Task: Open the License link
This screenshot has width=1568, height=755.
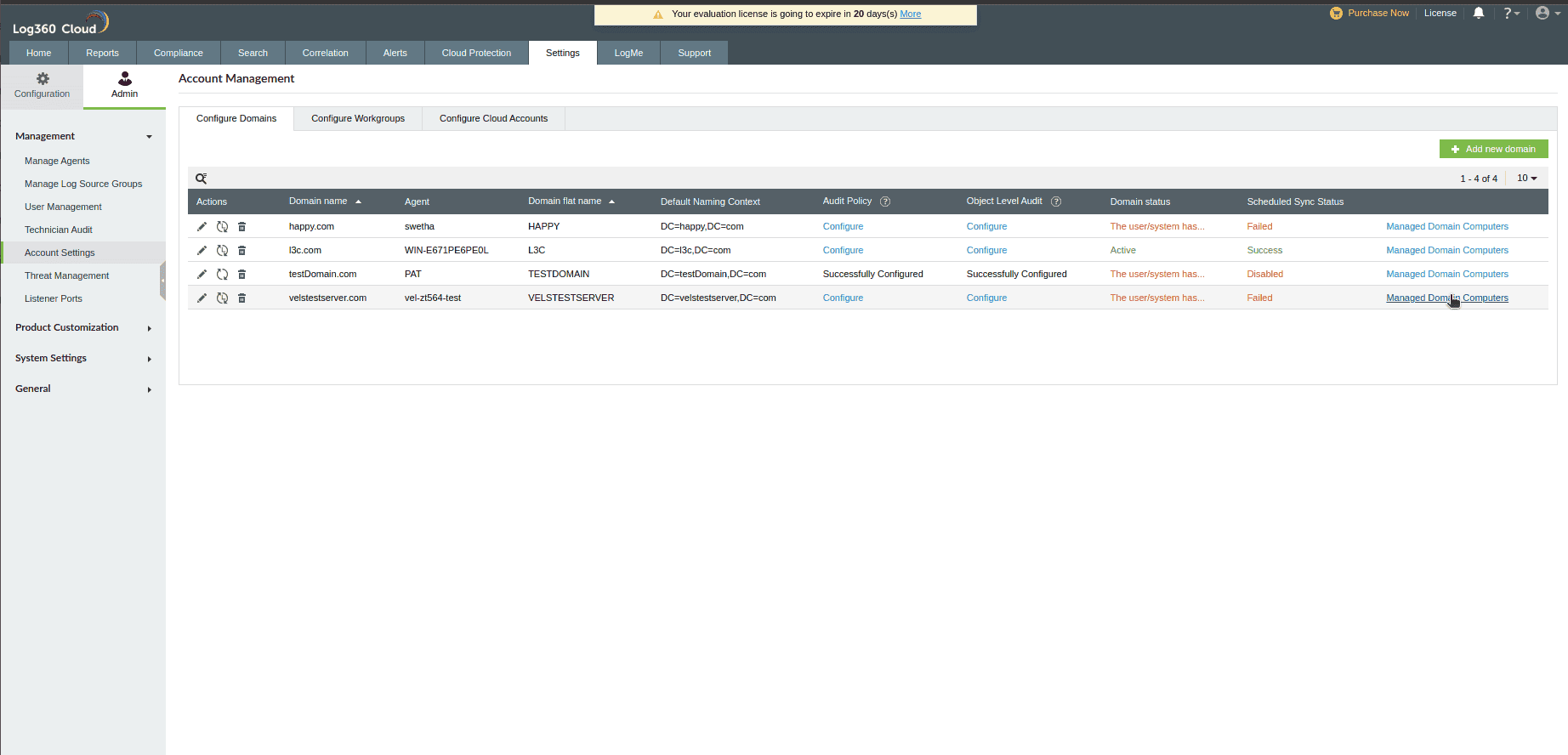Action: tap(1440, 13)
